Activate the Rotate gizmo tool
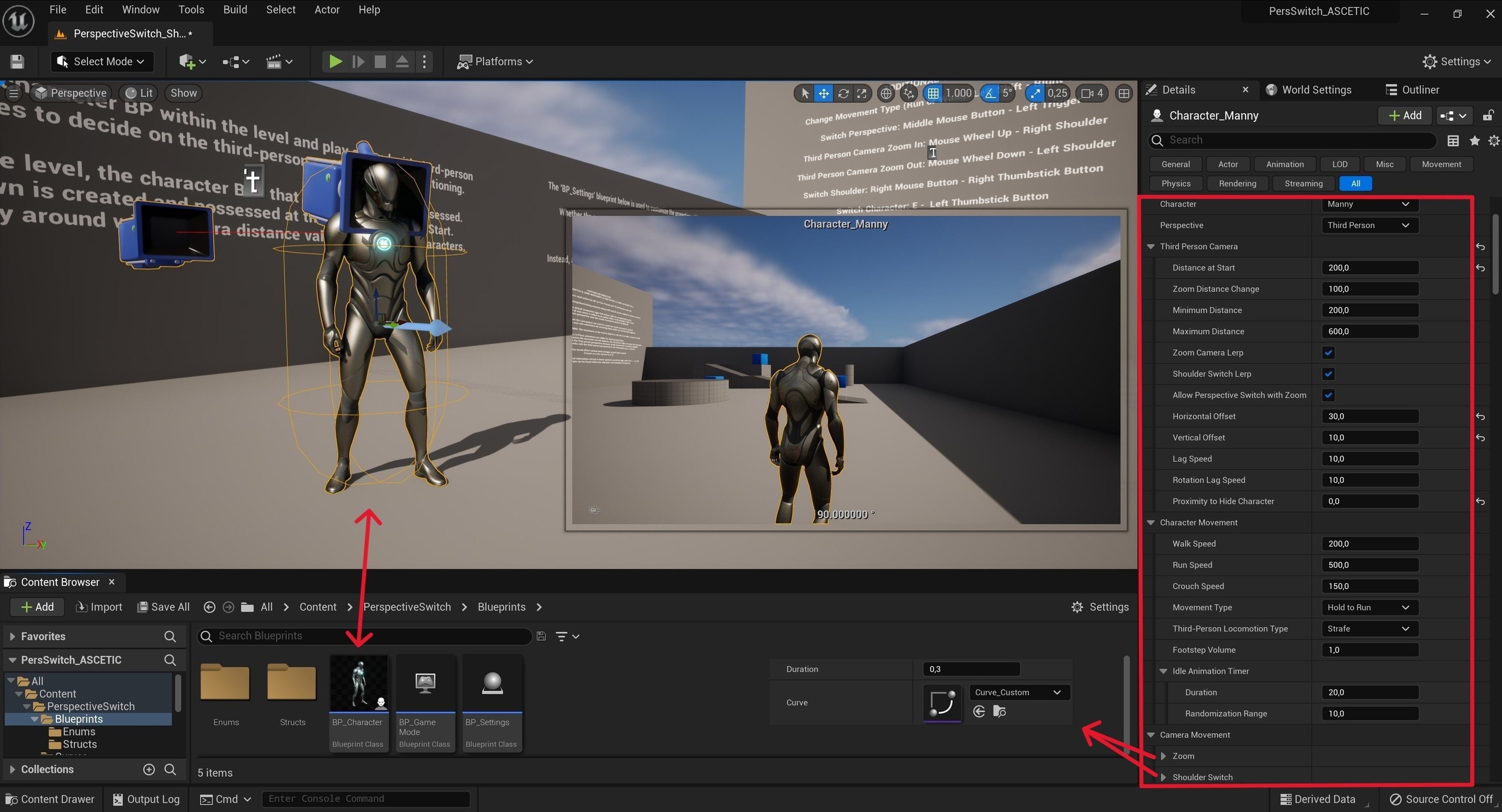The height and width of the screenshot is (812, 1502). point(843,93)
